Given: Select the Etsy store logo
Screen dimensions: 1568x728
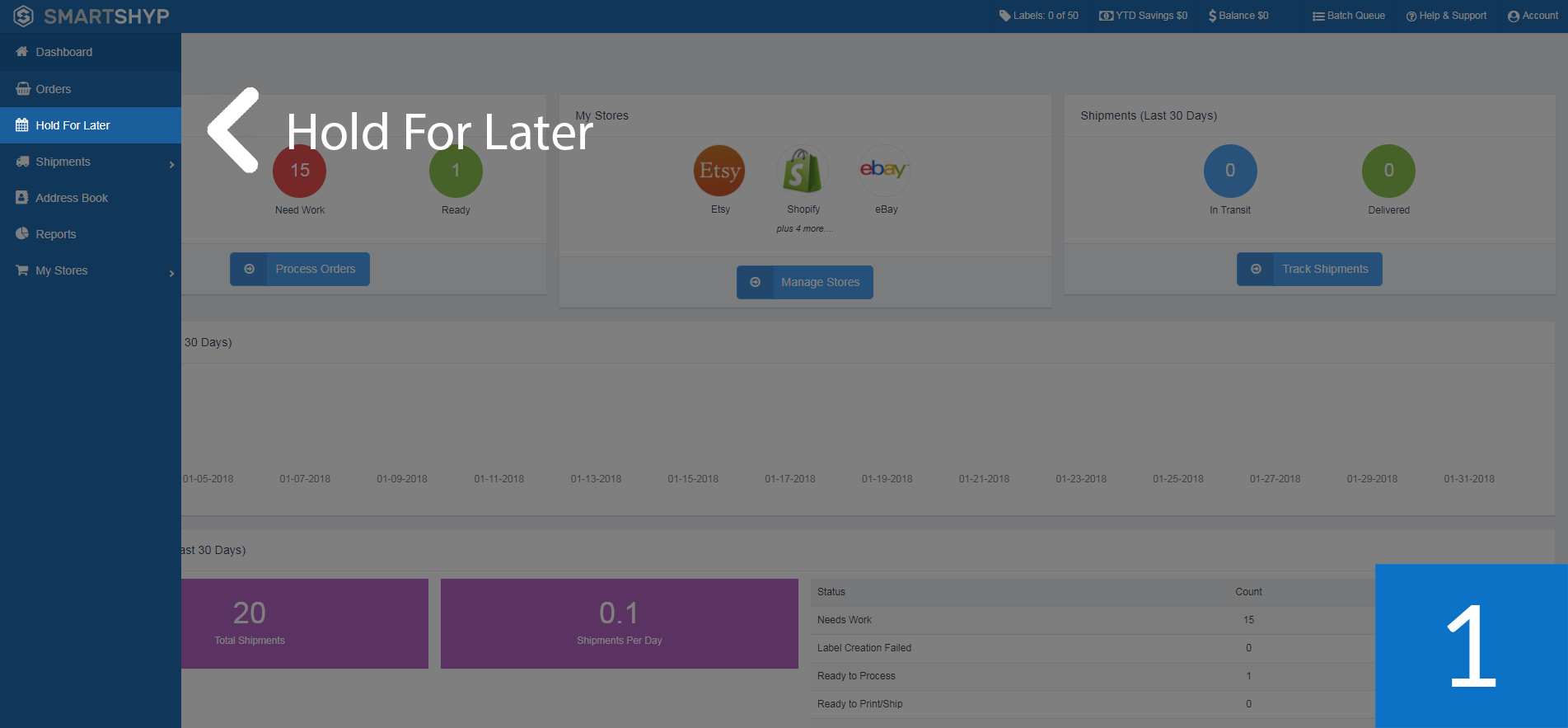Looking at the screenshot, I should [719, 171].
